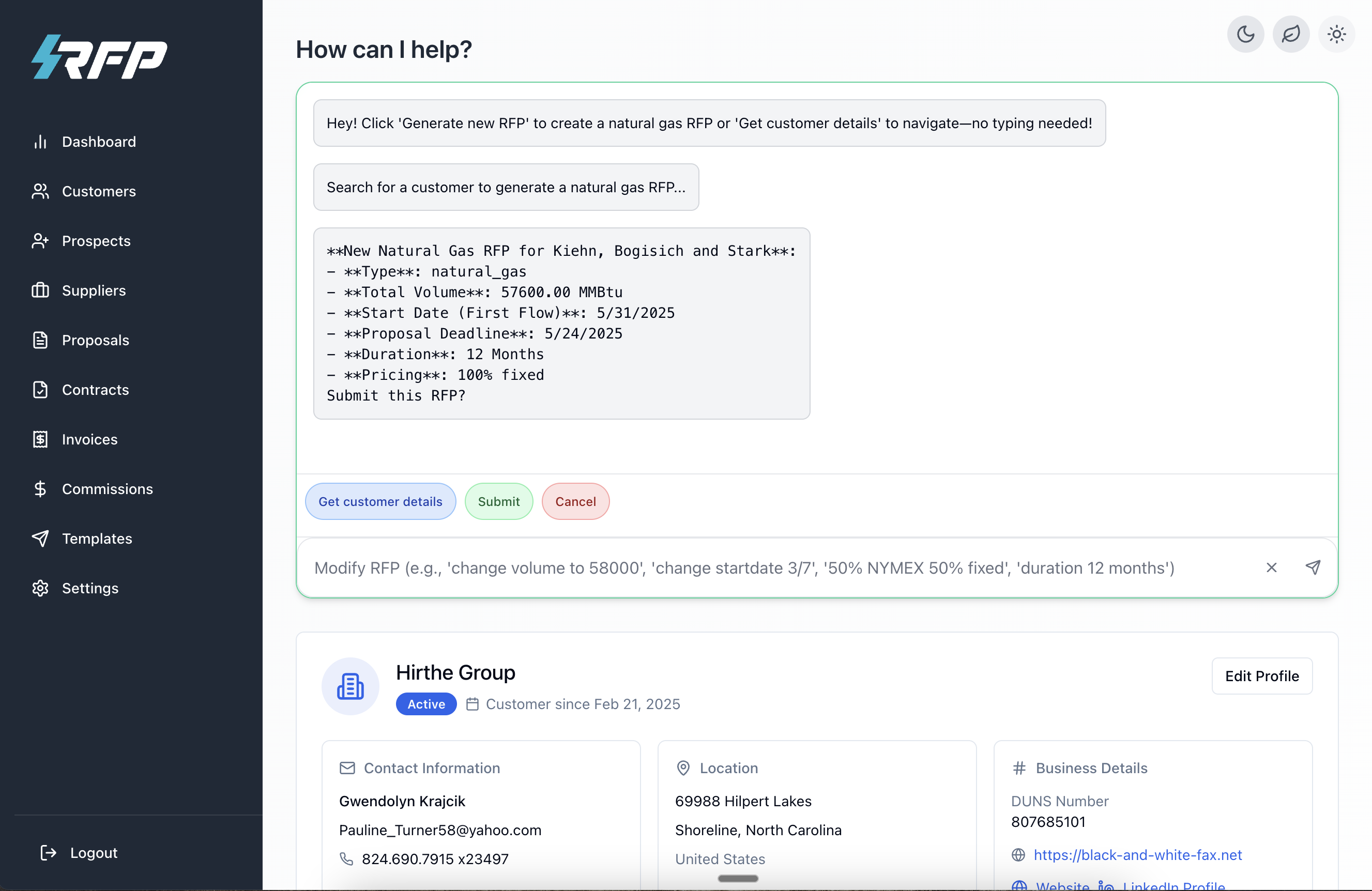Click the Prospects add-user icon
Image resolution: width=1372 pixels, height=891 pixels.
[40, 241]
